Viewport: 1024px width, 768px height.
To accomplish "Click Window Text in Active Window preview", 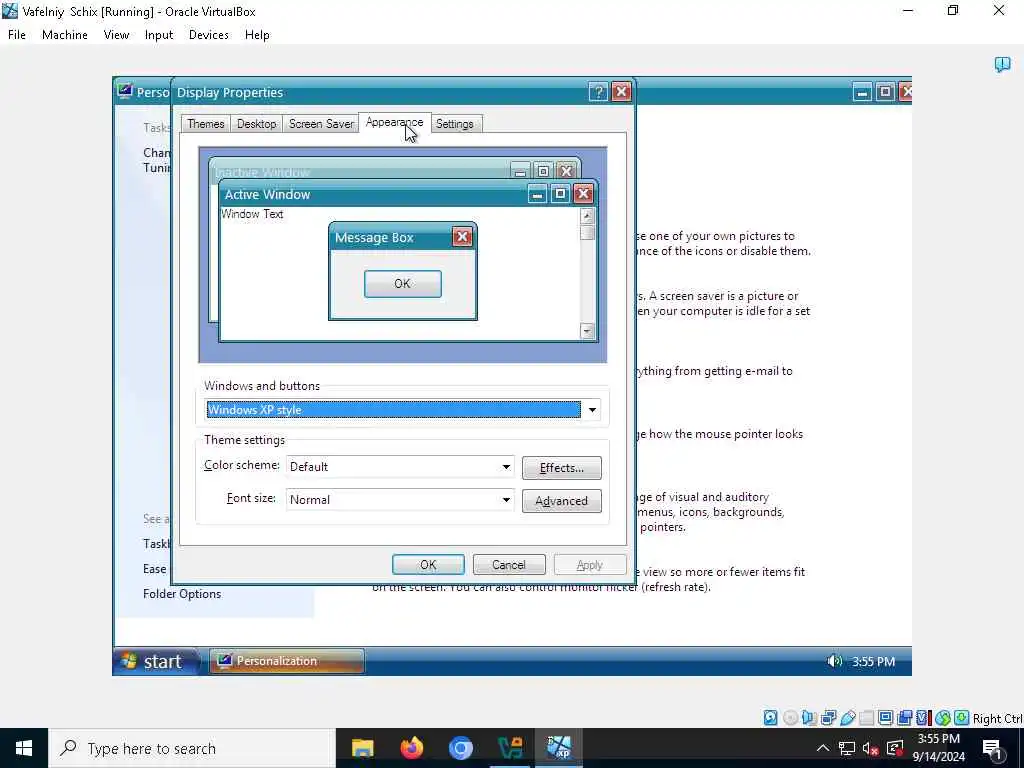I will (252, 214).
